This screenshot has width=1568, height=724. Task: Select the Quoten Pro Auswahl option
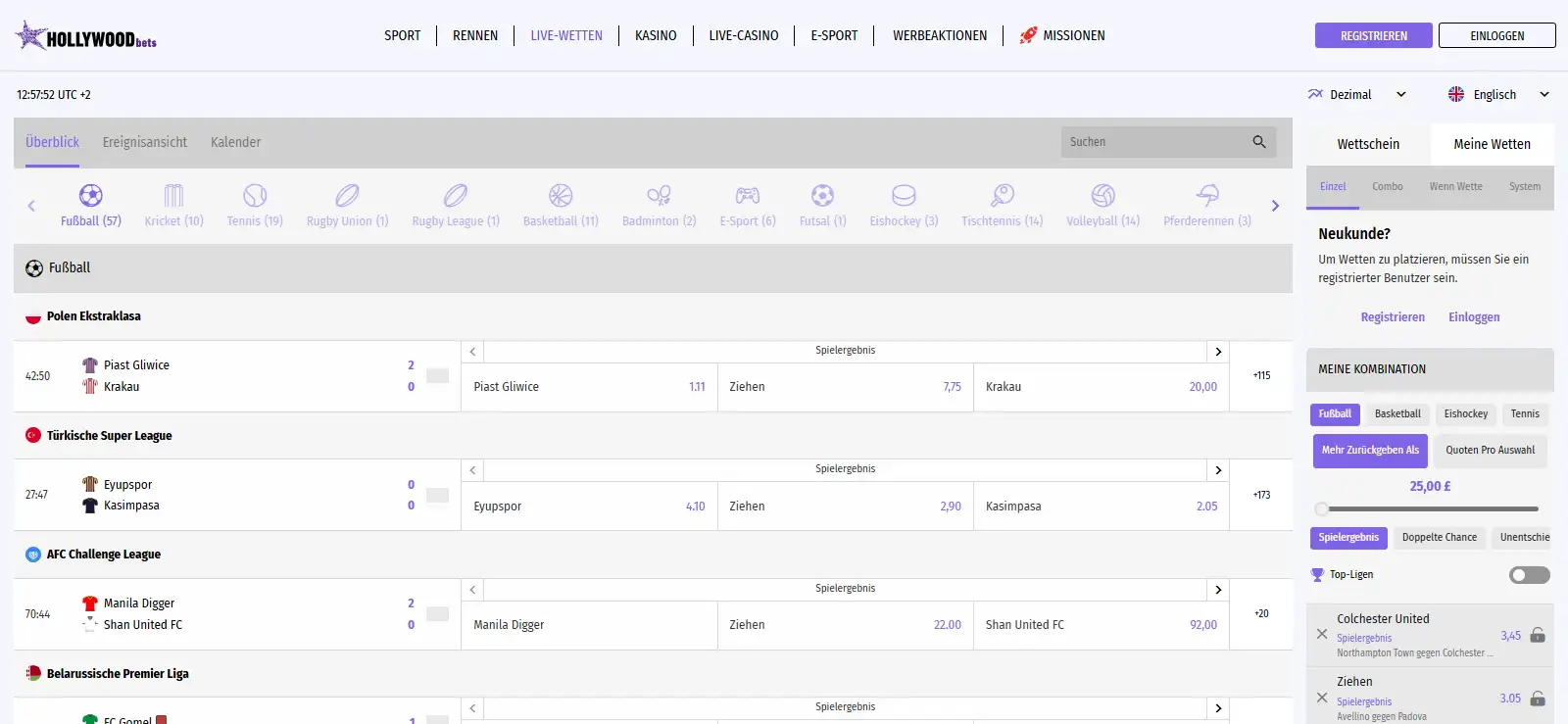pos(1490,451)
